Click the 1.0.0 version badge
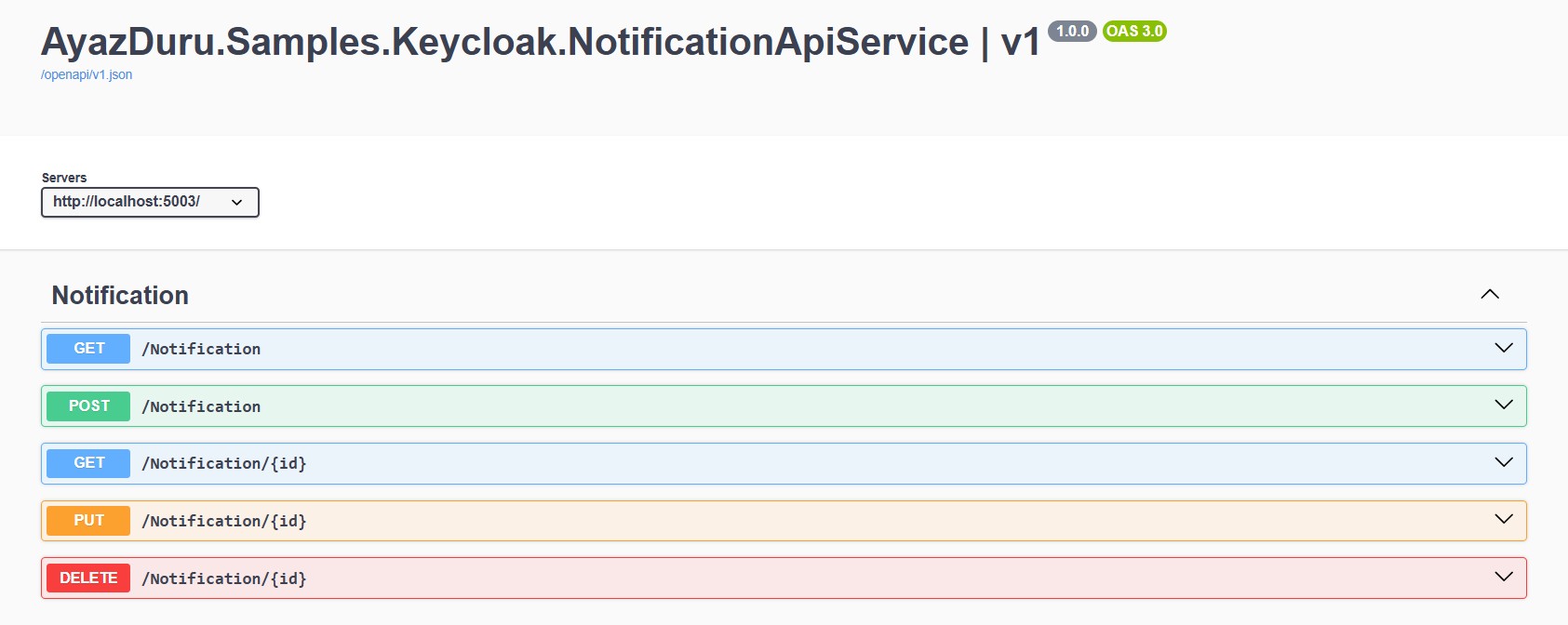 (x=1072, y=32)
